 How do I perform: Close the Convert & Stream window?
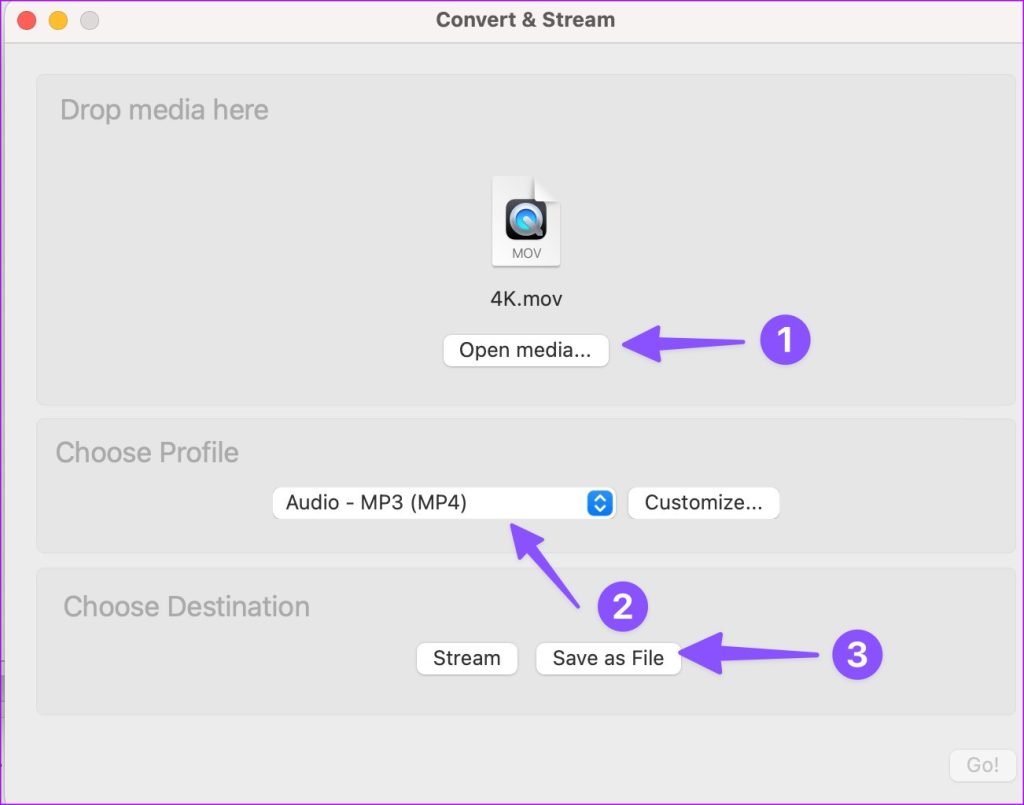tap(27, 20)
